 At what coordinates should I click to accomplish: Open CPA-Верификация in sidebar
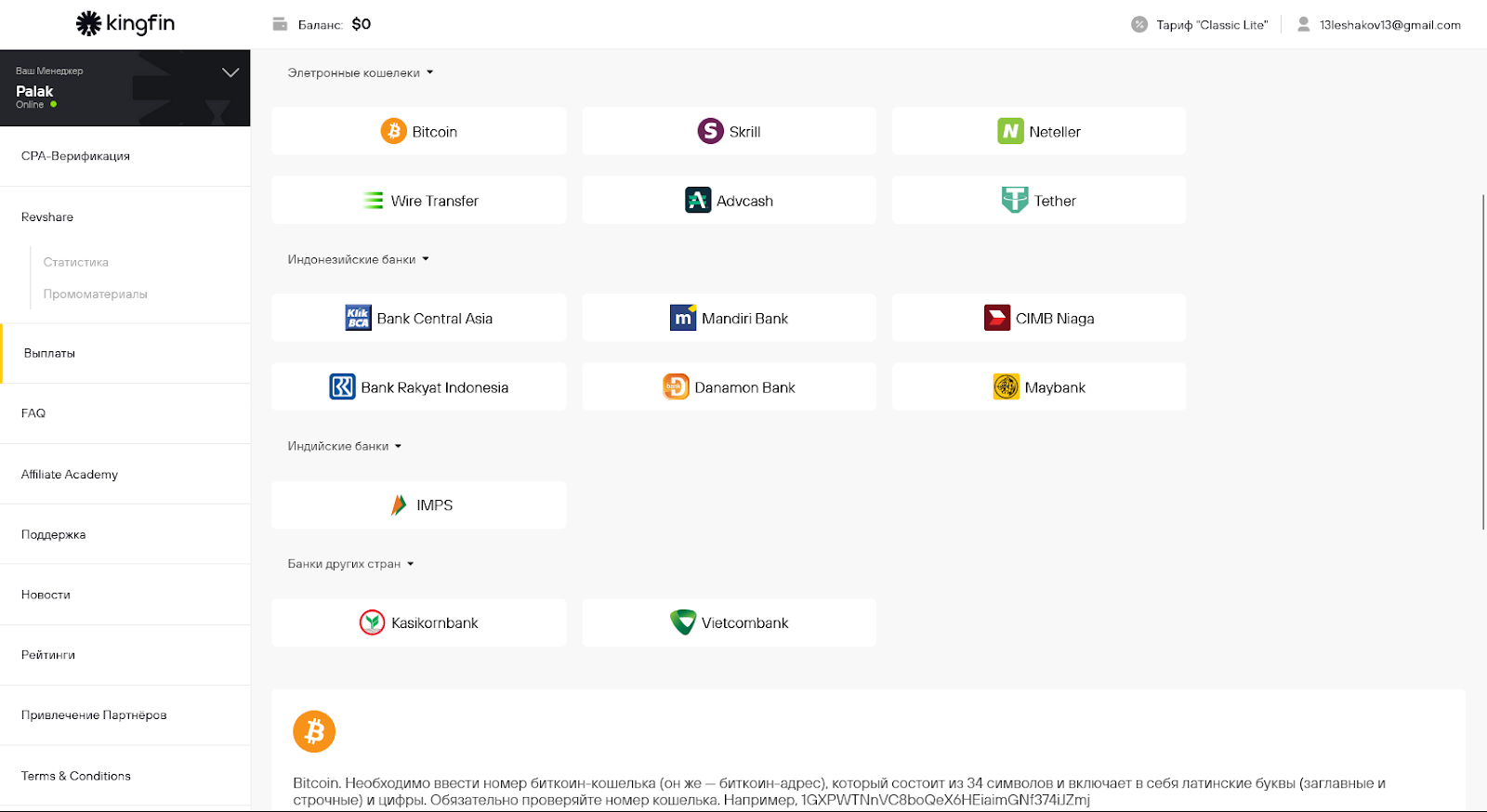coord(125,156)
